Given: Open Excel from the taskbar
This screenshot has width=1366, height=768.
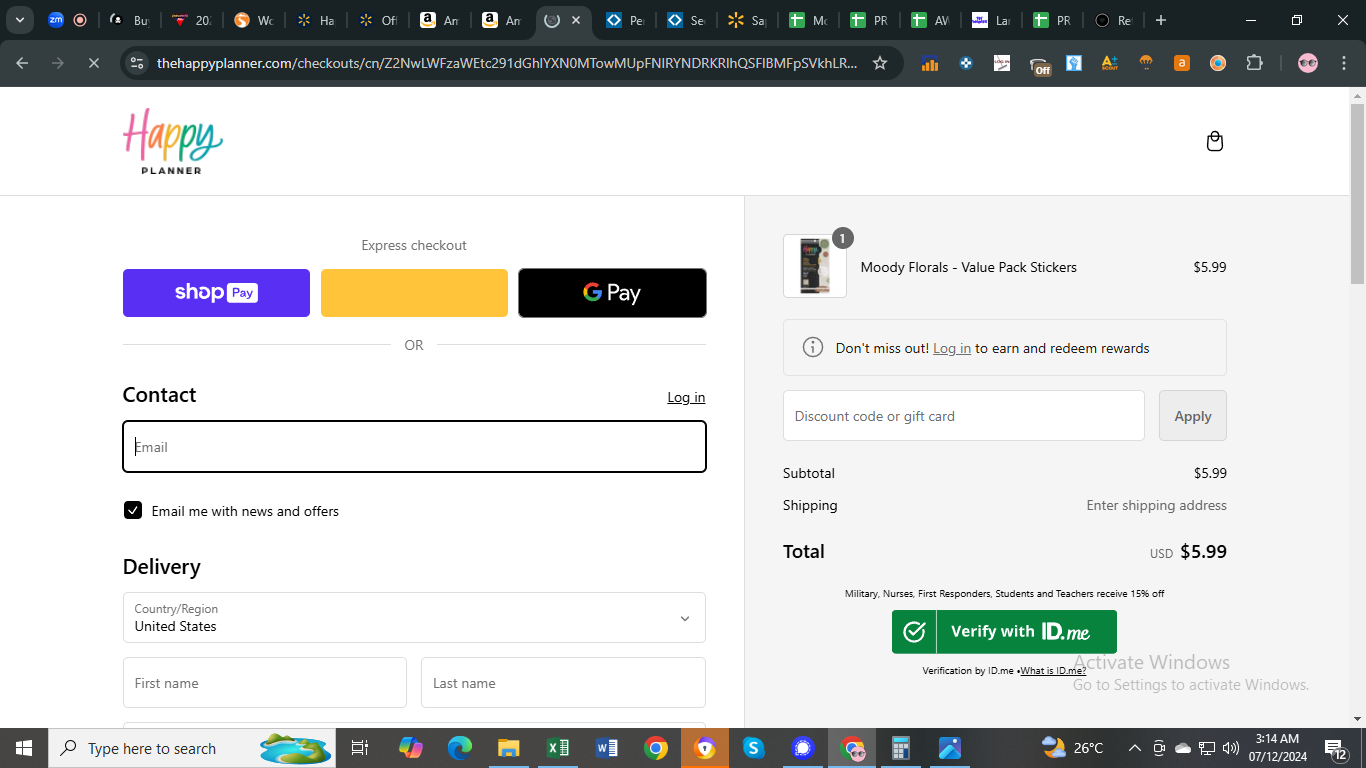Looking at the screenshot, I should pyautogui.click(x=558, y=748).
